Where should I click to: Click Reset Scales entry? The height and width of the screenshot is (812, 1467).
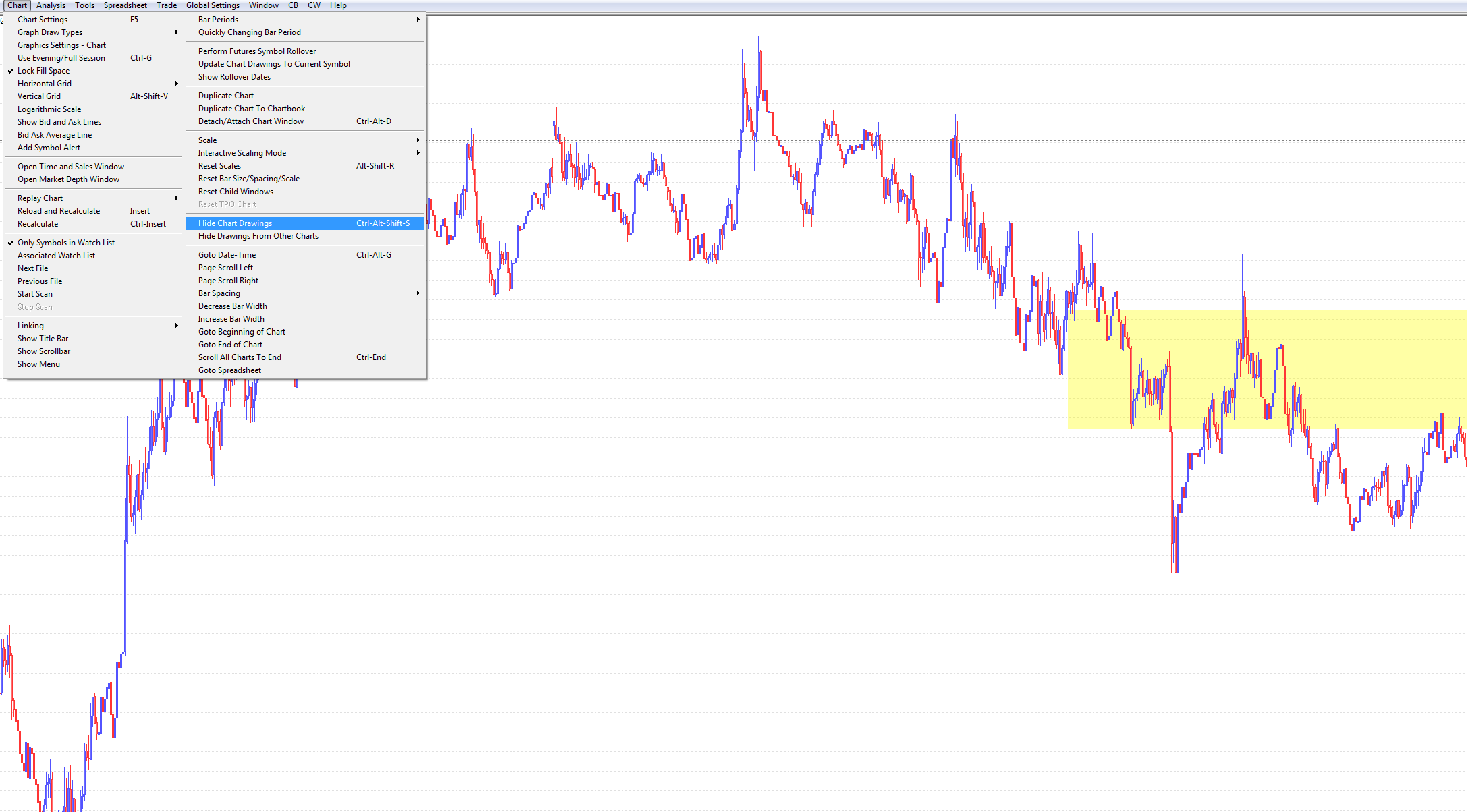pos(219,166)
